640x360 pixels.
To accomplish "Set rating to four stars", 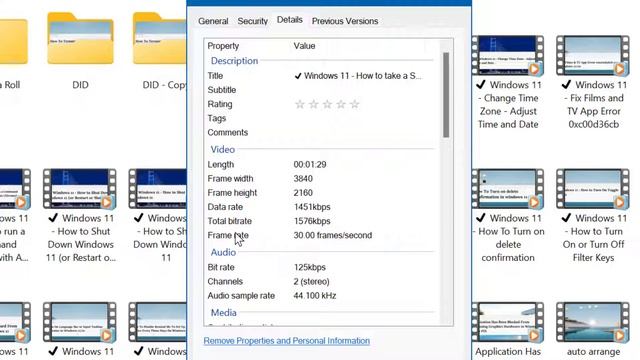I will point(341,104).
